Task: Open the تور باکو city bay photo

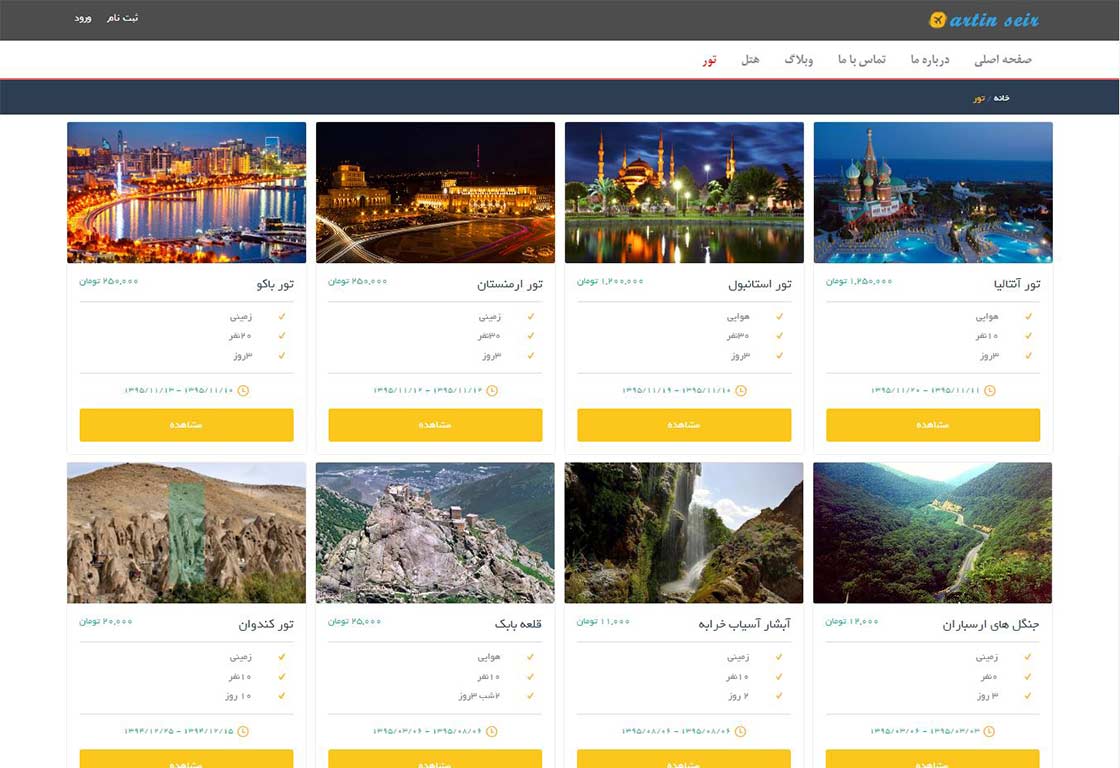Action: click(186, 192)
